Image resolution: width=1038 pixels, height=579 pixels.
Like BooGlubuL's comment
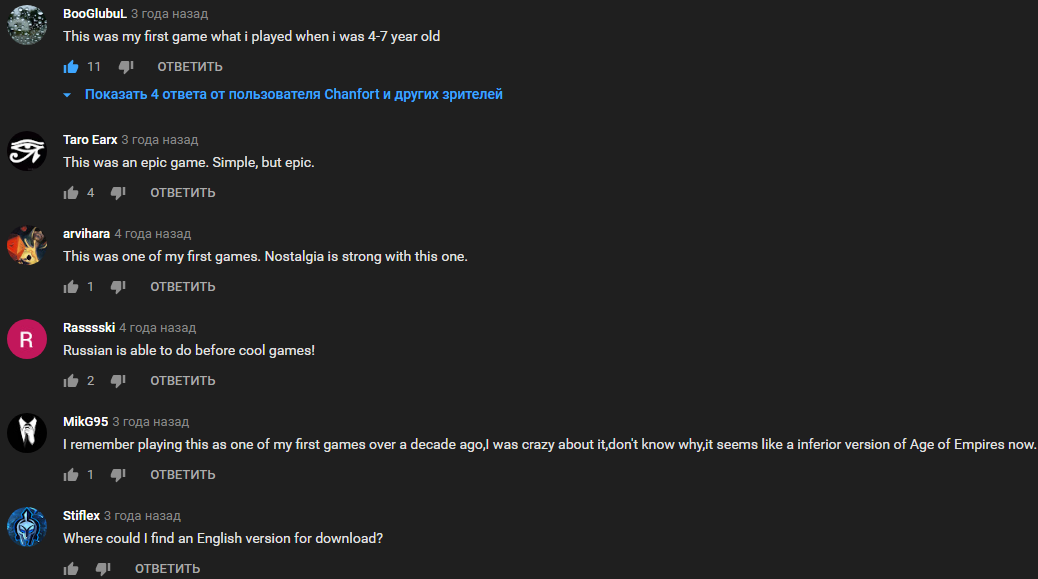tap(71, 67)
